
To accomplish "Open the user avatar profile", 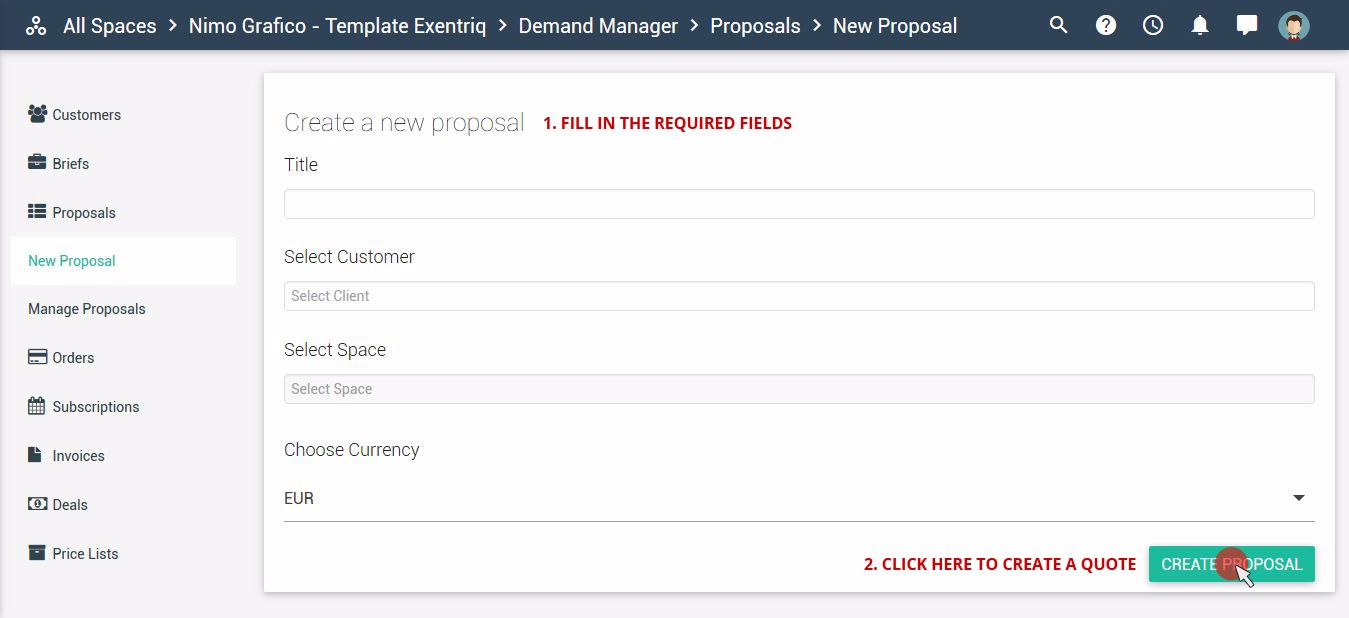I will [1294, 25].
